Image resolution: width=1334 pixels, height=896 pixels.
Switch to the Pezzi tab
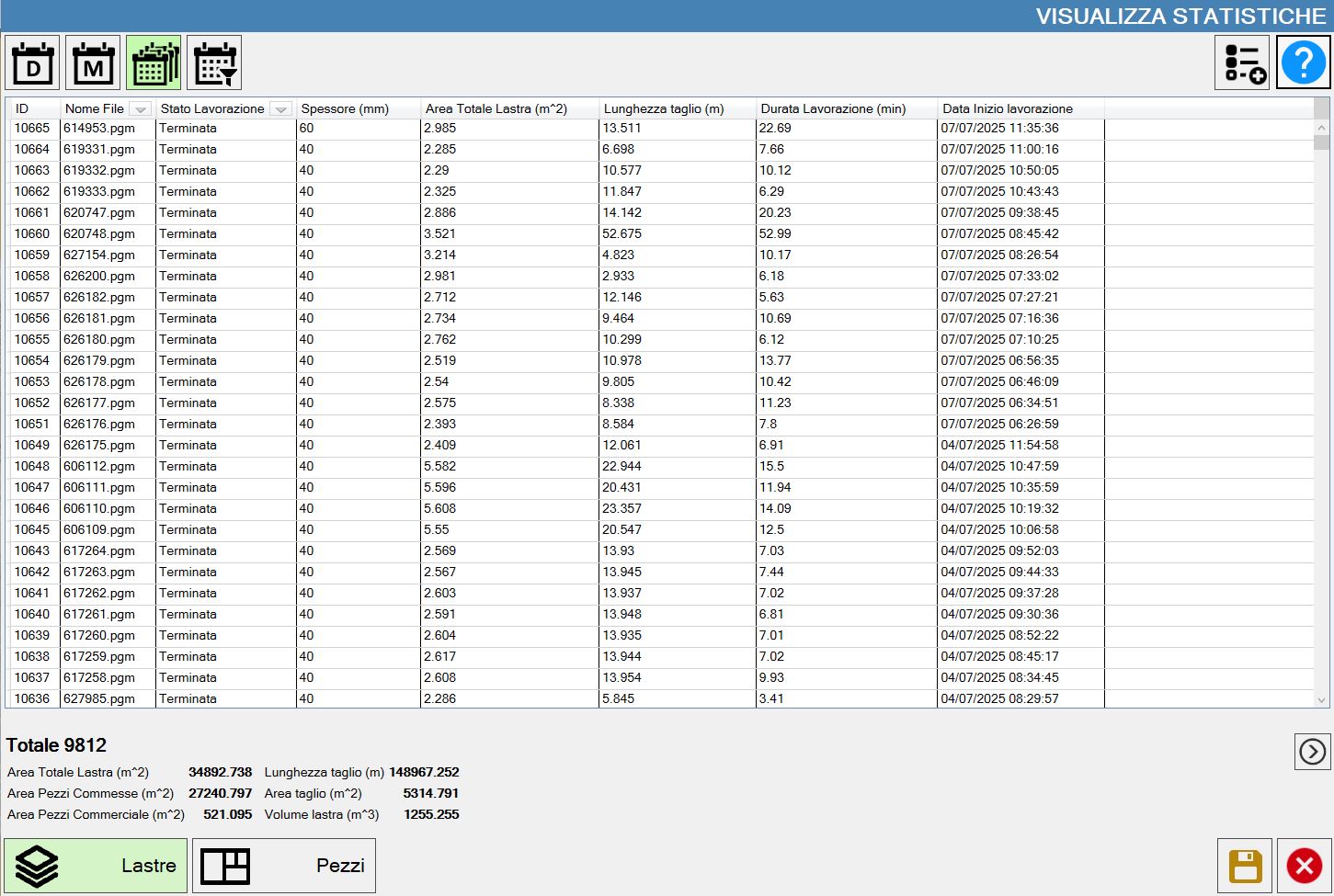point(284,866)
